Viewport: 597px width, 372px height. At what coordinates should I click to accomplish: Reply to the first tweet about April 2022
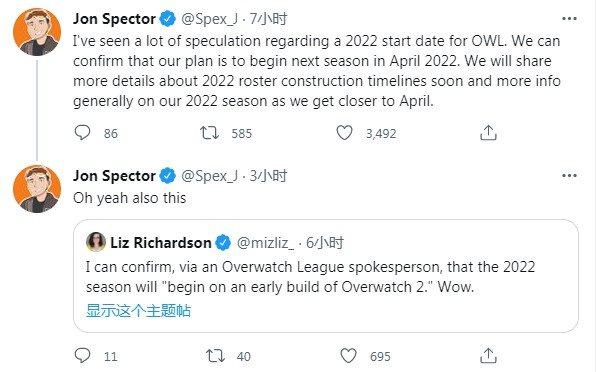pyautogui.click(x=82, y=133)
